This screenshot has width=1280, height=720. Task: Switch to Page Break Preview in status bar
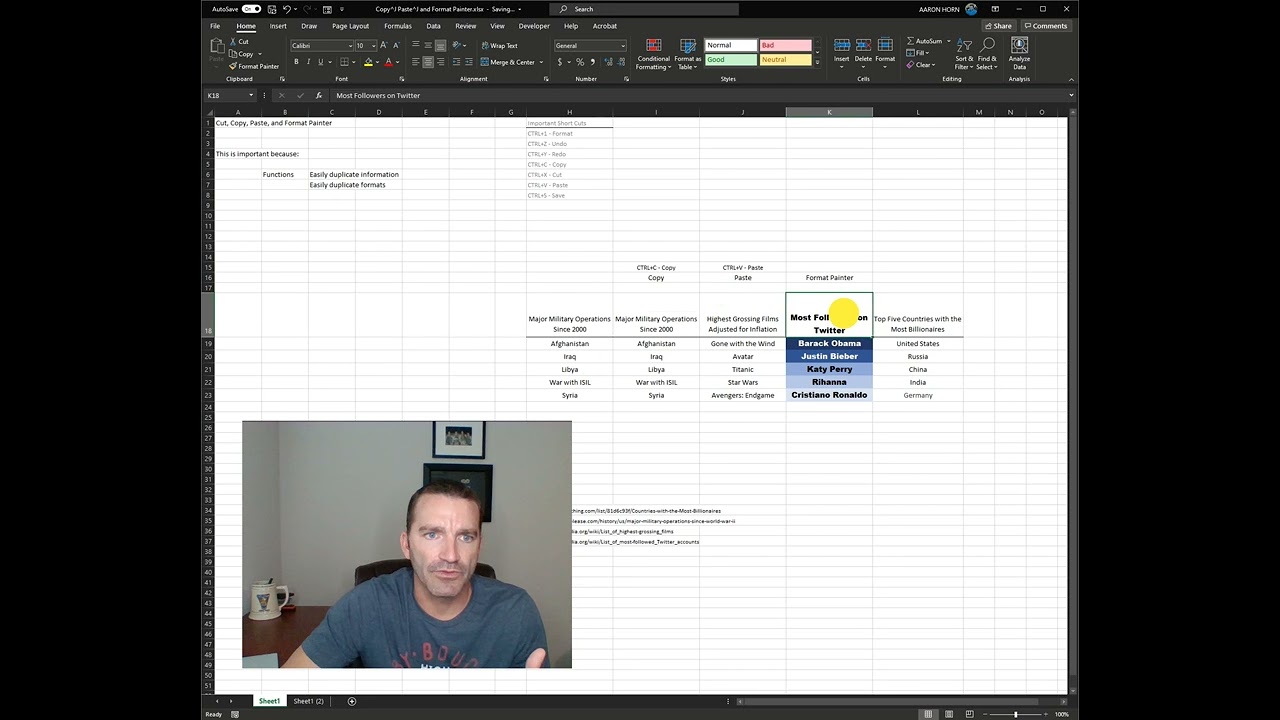[x=968, y=714]
